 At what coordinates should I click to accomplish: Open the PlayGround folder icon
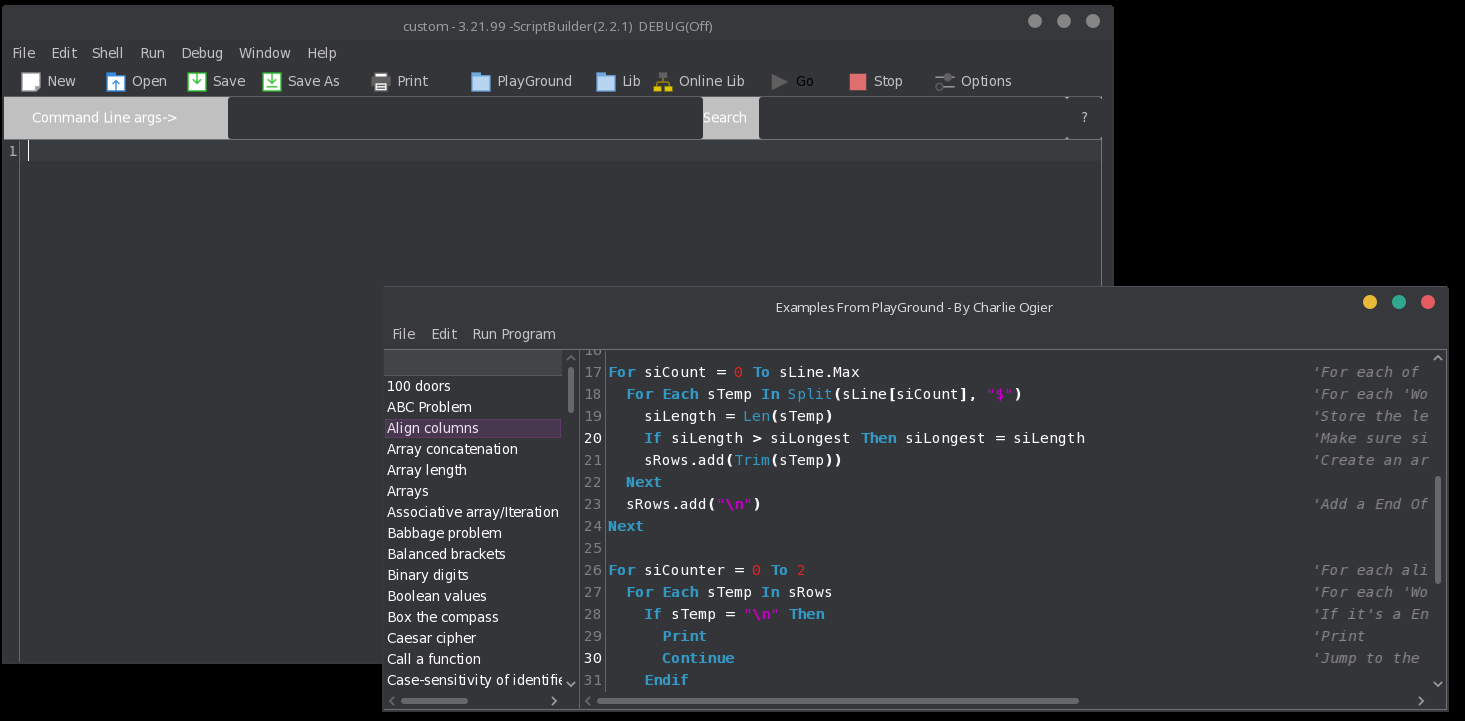[x=481, y=82]
